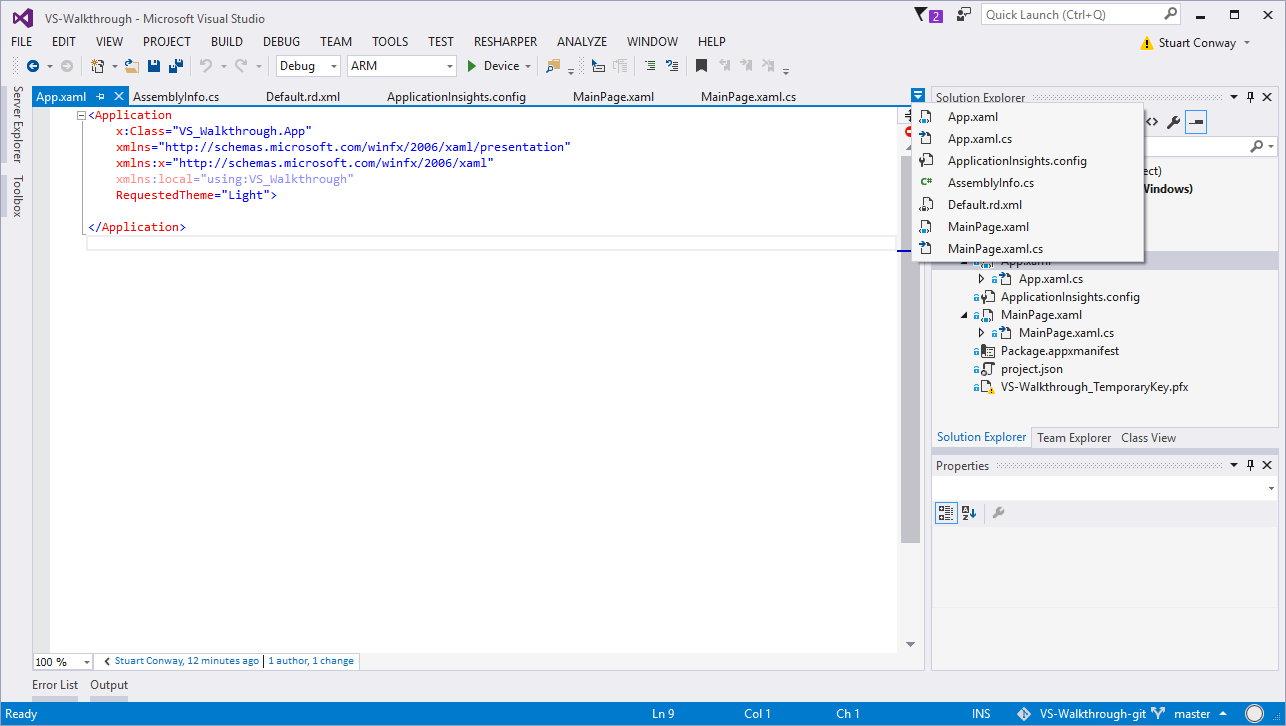Click the Solution Explorer Properties wrench icon
This screenshot has height=726, width=1286.
[1174, 122]
